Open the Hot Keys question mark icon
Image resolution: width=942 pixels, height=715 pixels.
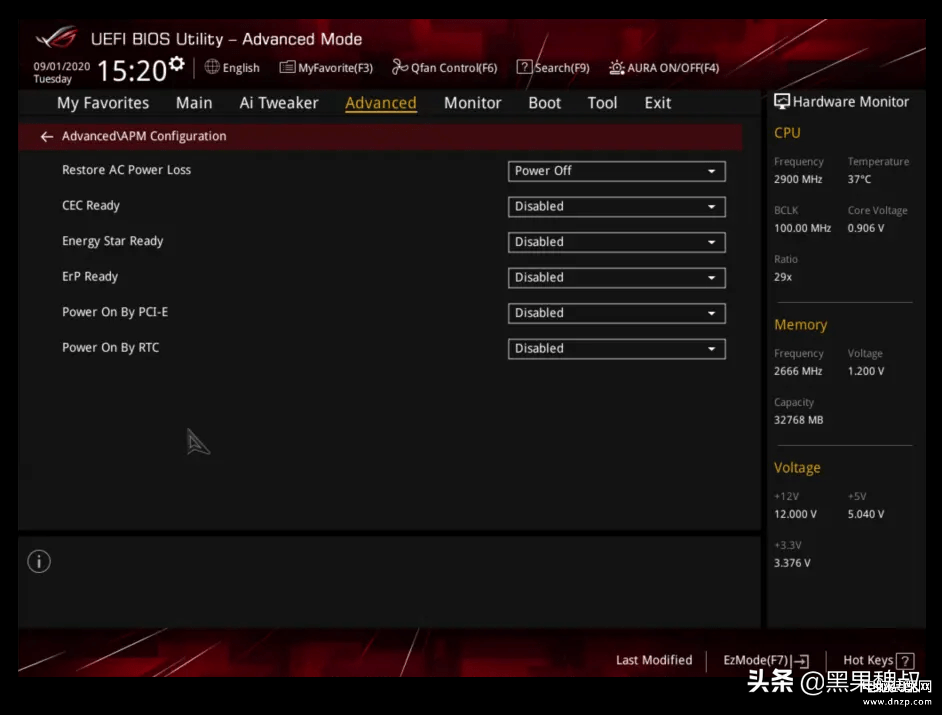(x=905, y=661)
